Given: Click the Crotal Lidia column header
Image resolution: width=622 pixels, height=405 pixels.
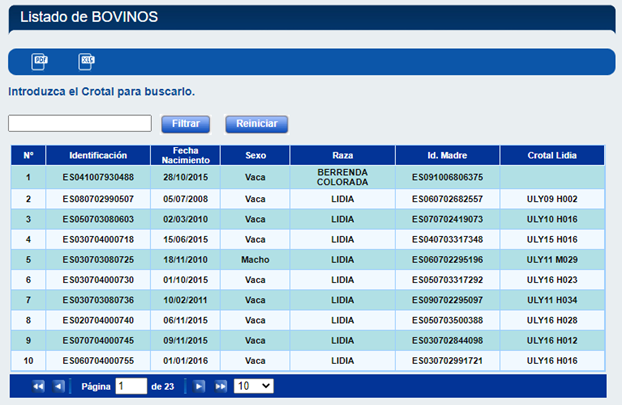Looking at the screenshot, I should coord(553,156).
